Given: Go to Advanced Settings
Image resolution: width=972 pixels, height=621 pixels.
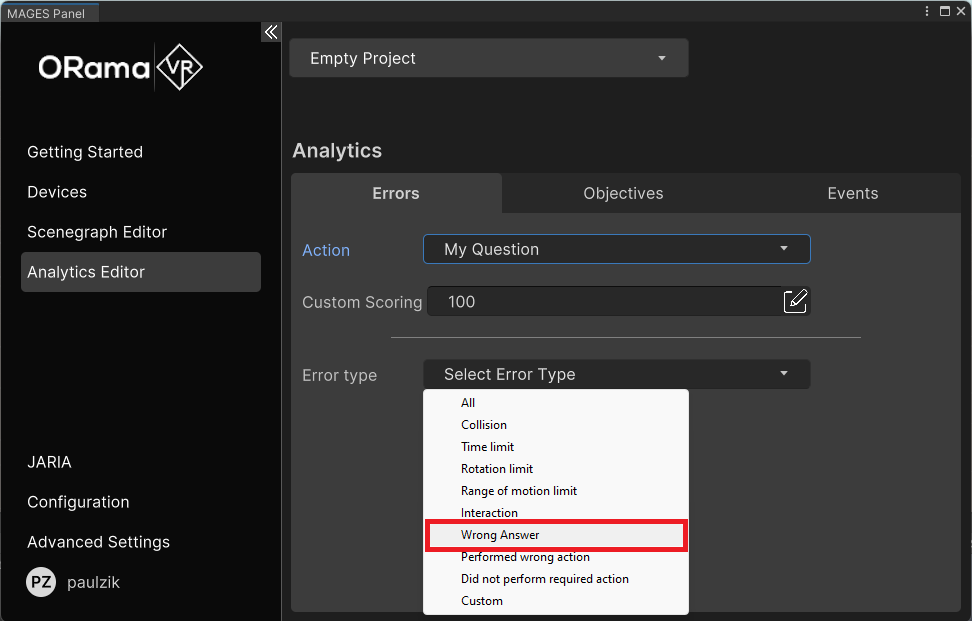Looking at the screenshot, I should point(98,542).
